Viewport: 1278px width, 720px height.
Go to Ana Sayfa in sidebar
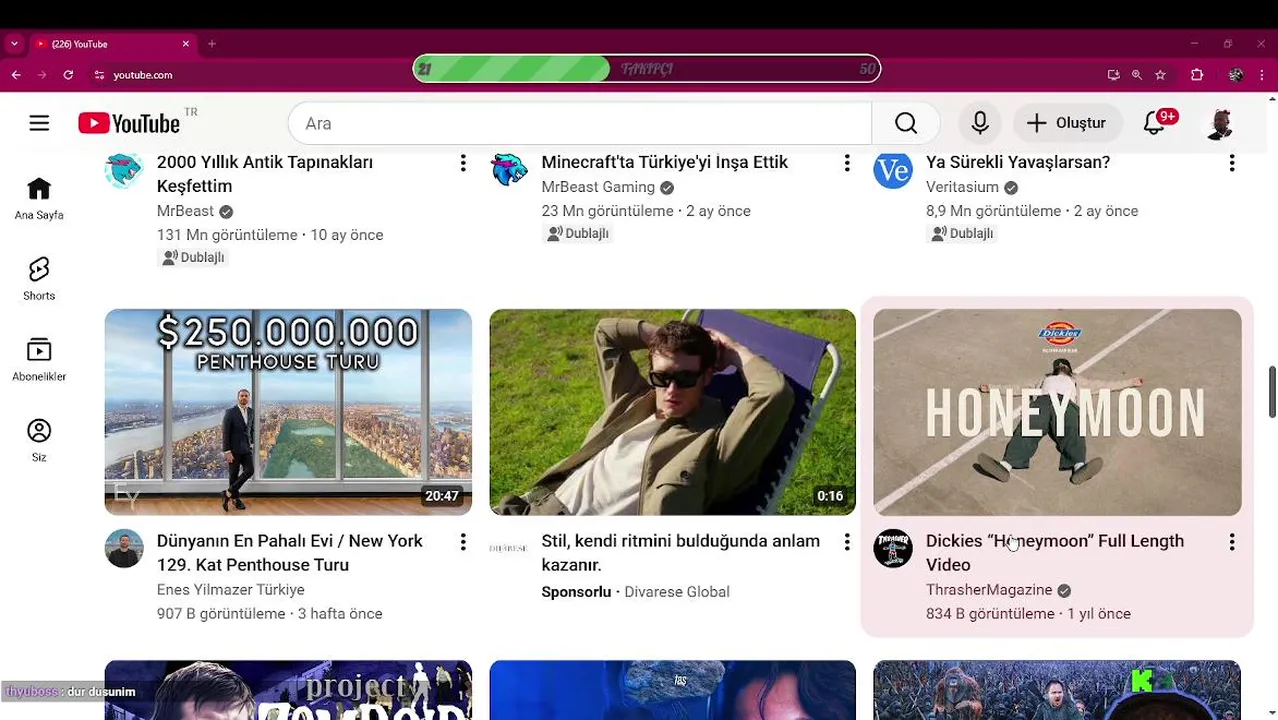(x=39, y=198)
